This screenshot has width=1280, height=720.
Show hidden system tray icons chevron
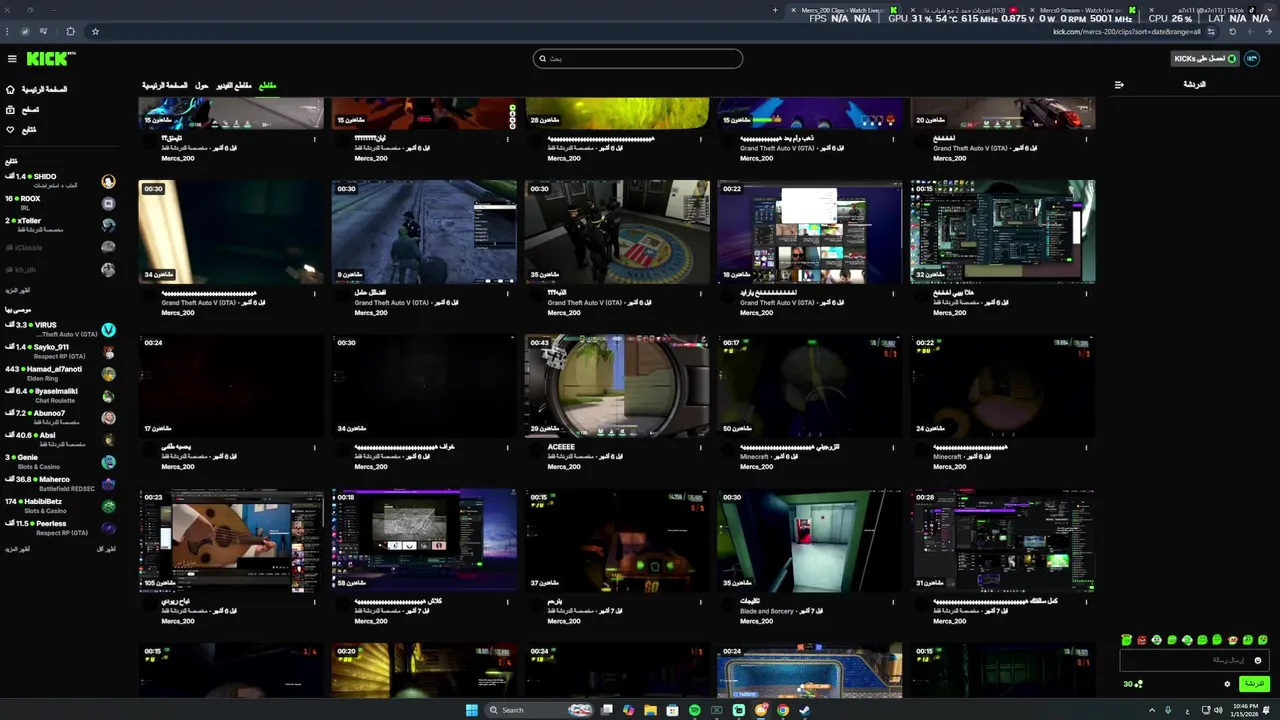(1150, 710)
